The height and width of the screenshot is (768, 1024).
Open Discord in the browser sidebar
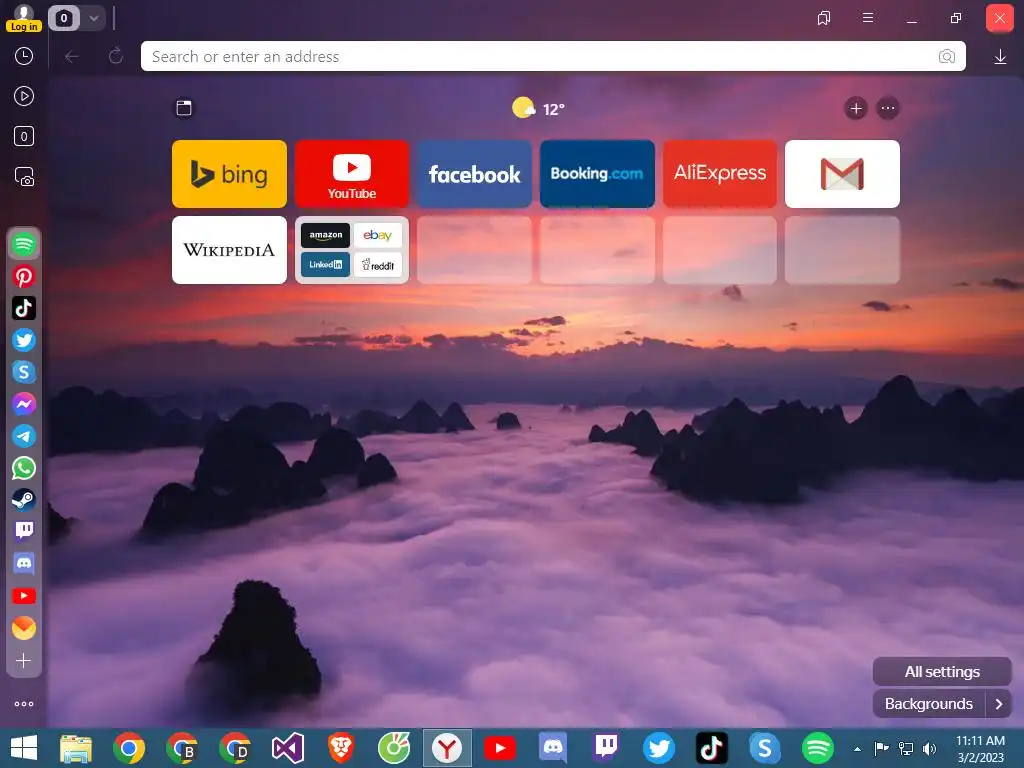(24, 564)
